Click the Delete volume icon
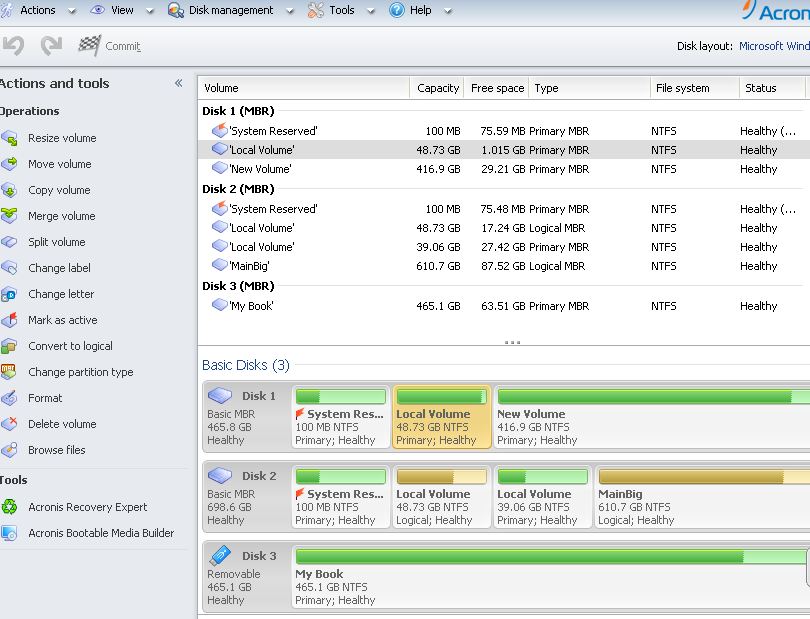The width and height of the screenshot is (810, 619). coord(9,424)
